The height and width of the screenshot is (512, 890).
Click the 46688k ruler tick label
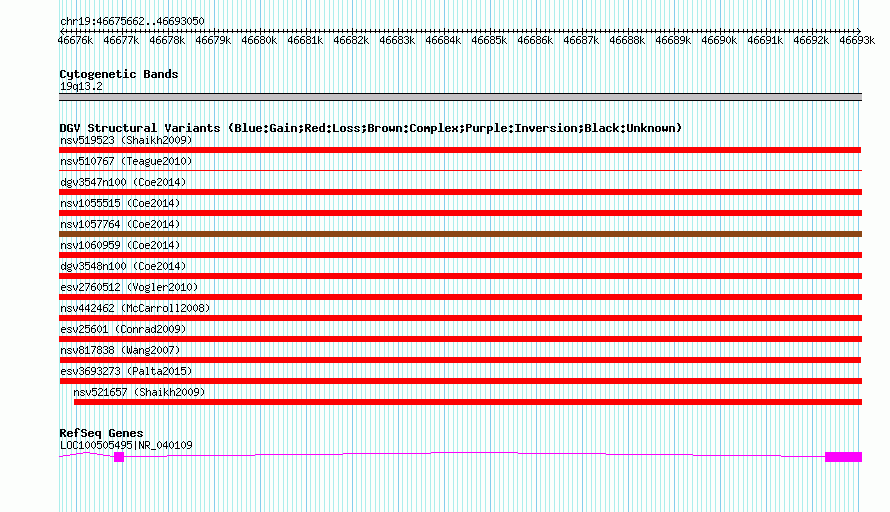coord(627,41)
